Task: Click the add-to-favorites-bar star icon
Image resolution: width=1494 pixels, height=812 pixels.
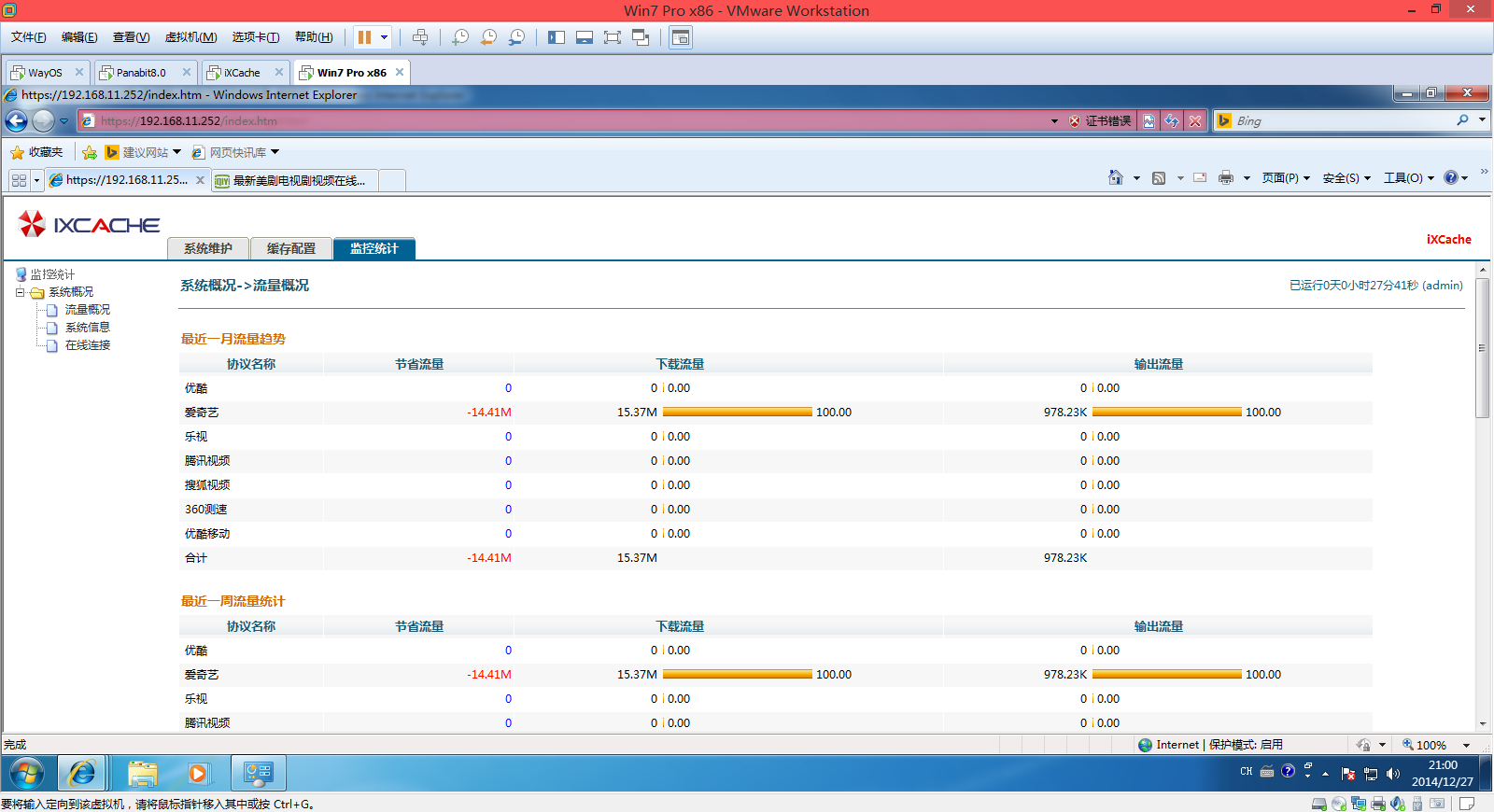Action: [90, 152]
